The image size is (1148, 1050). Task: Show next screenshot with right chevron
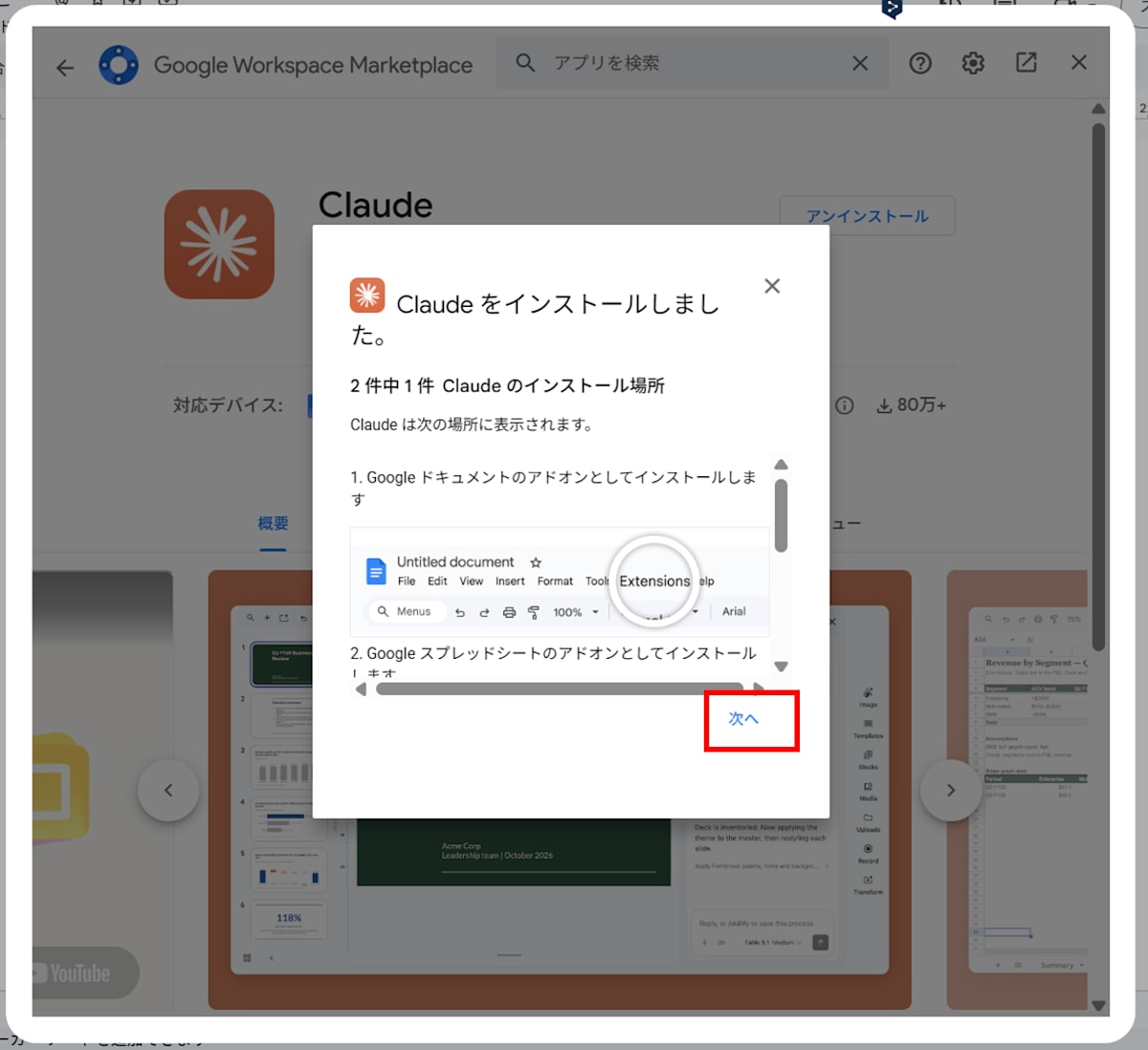coord(951,790)
